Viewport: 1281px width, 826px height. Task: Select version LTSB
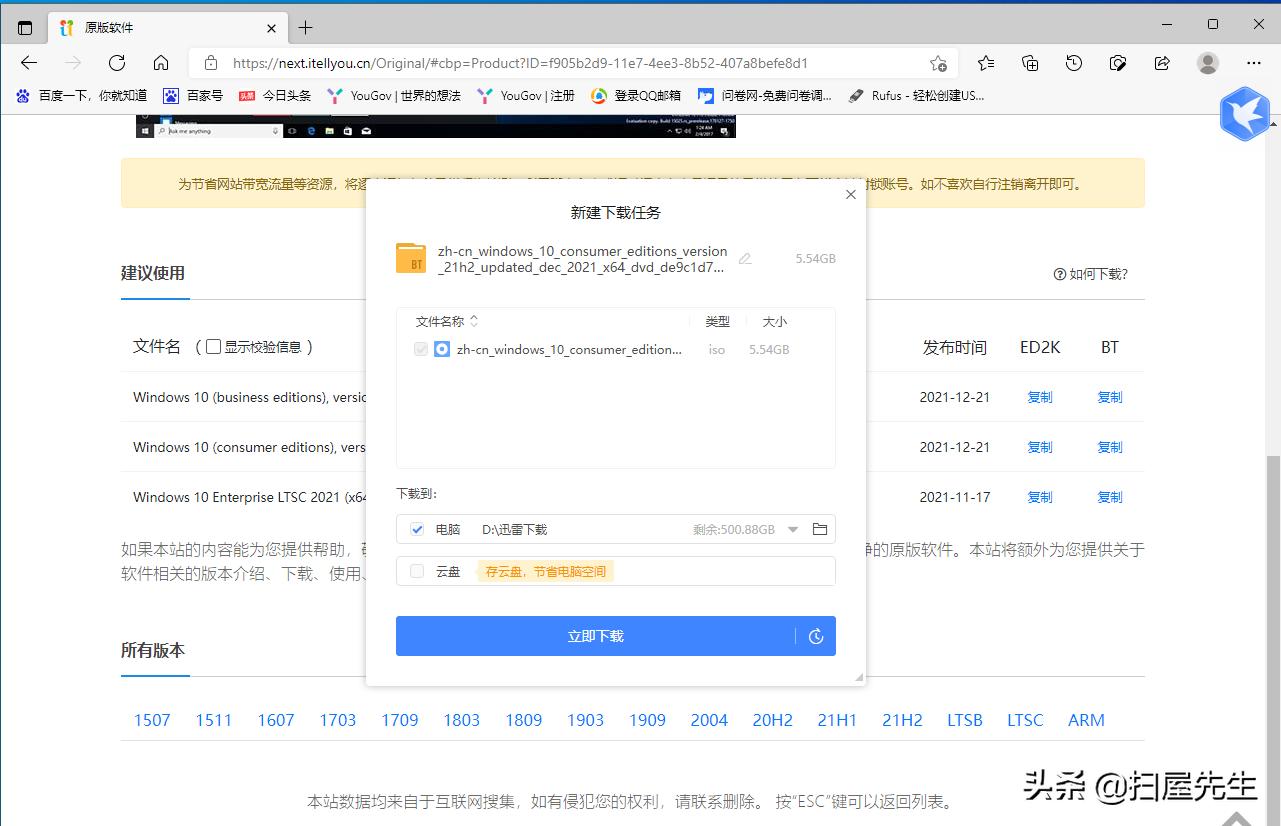coord(965,720)
